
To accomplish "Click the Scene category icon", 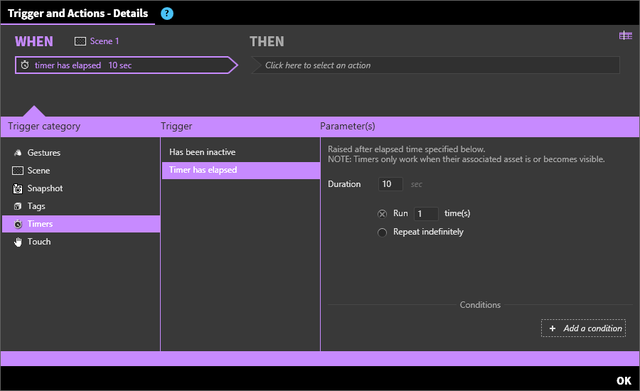I will pyautogui.click(x=18, y=171).
